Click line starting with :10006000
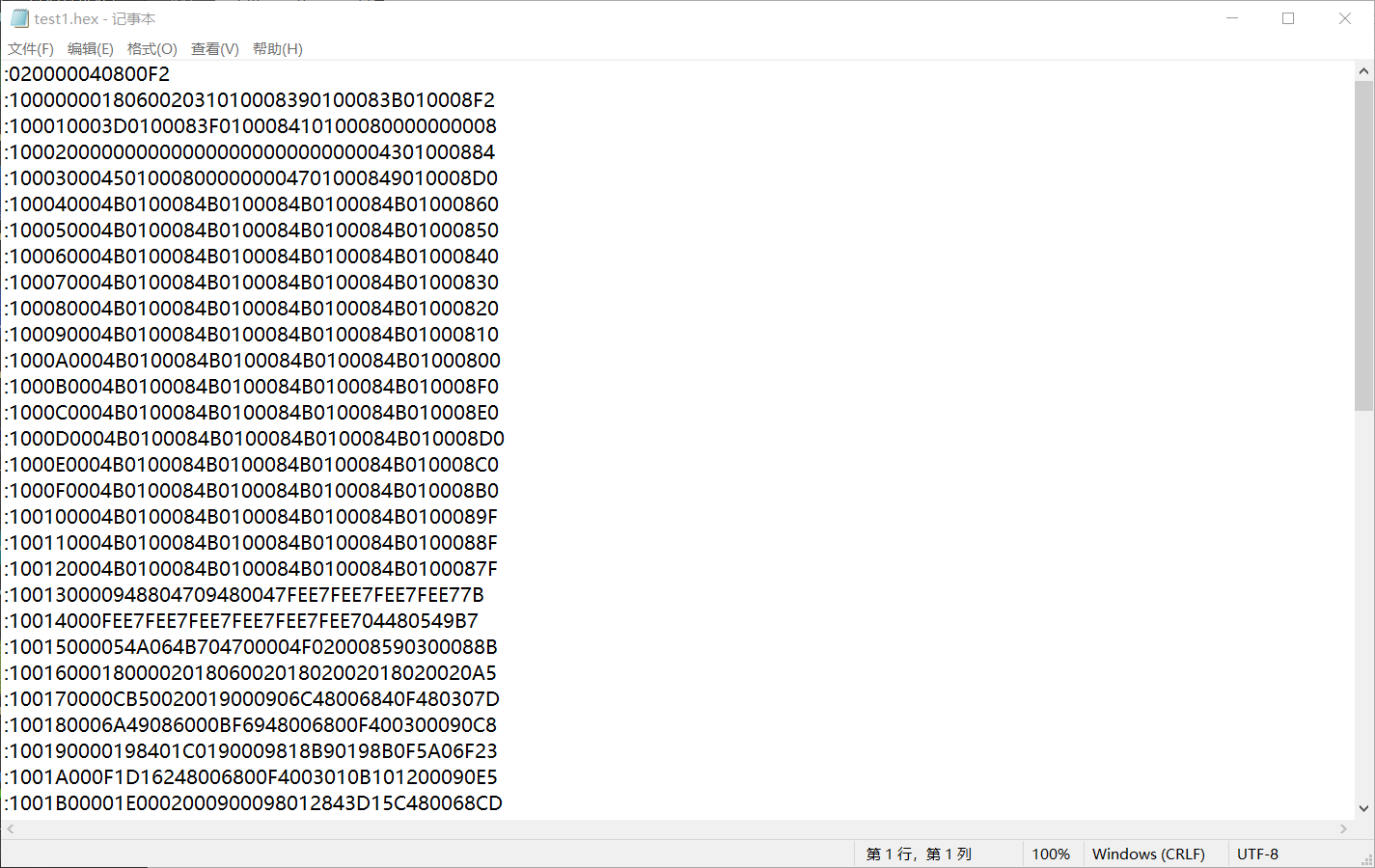Viewport: 1375px width, 868px height. pos(251,257)
